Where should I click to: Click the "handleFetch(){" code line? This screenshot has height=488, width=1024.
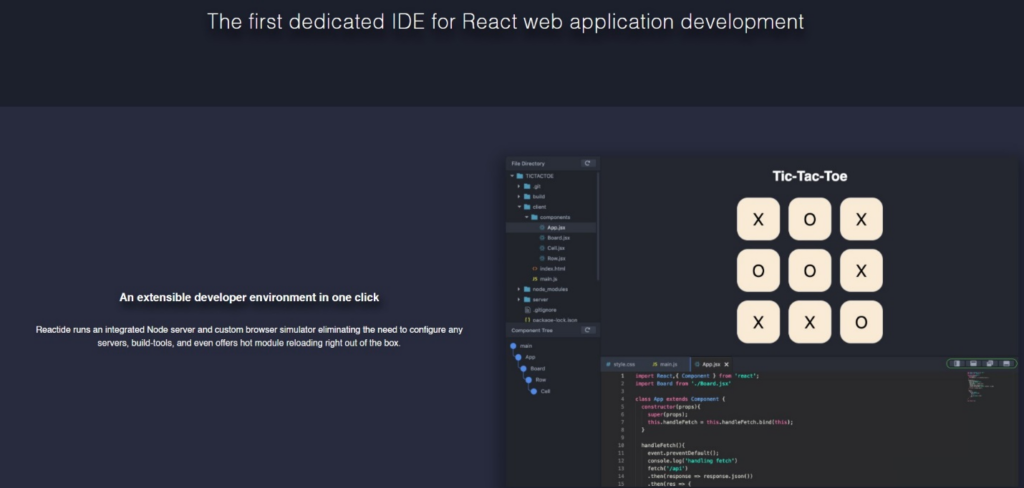point(662,446)
